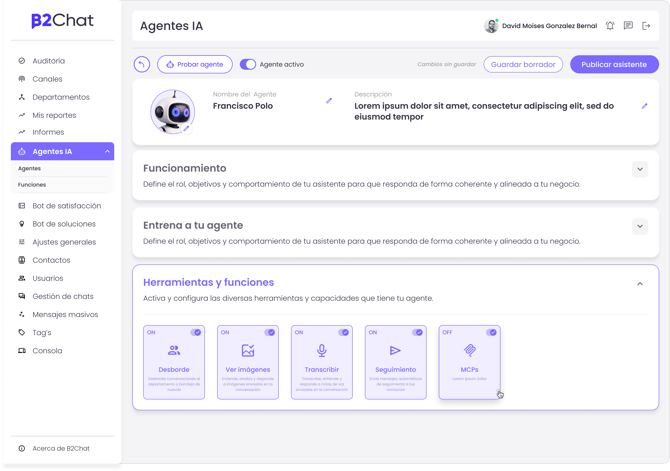
Task: Open Funciones under Agentes IA
Action: [32, 185]
